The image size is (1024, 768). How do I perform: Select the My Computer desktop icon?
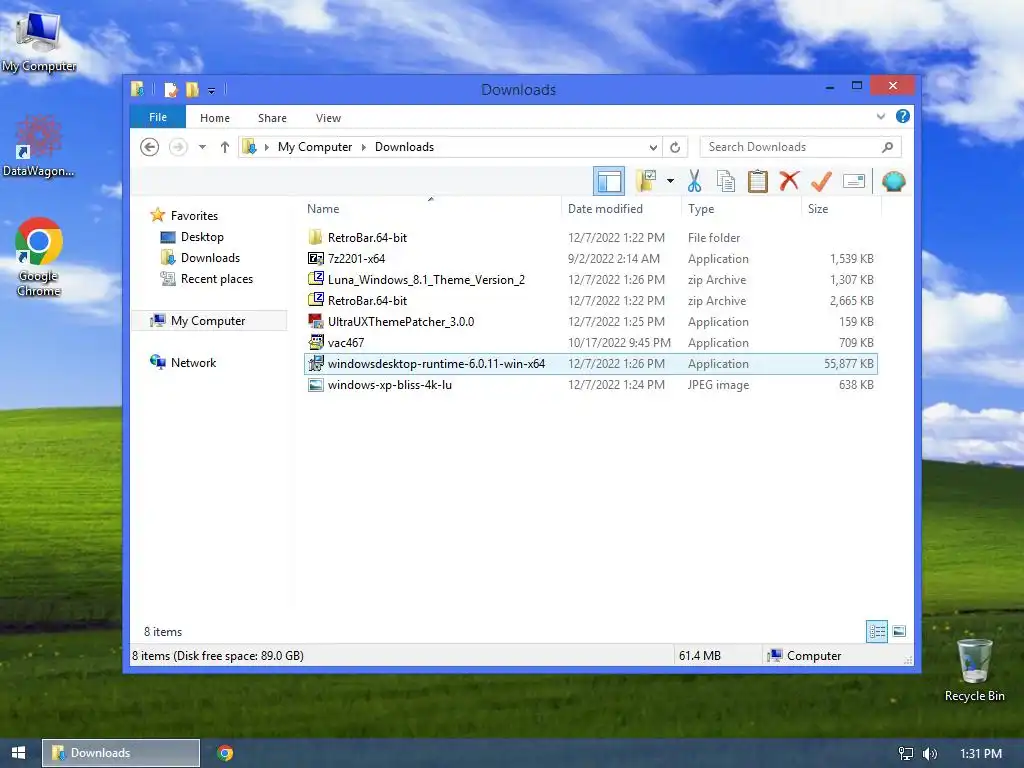click(x=39, y=40)
